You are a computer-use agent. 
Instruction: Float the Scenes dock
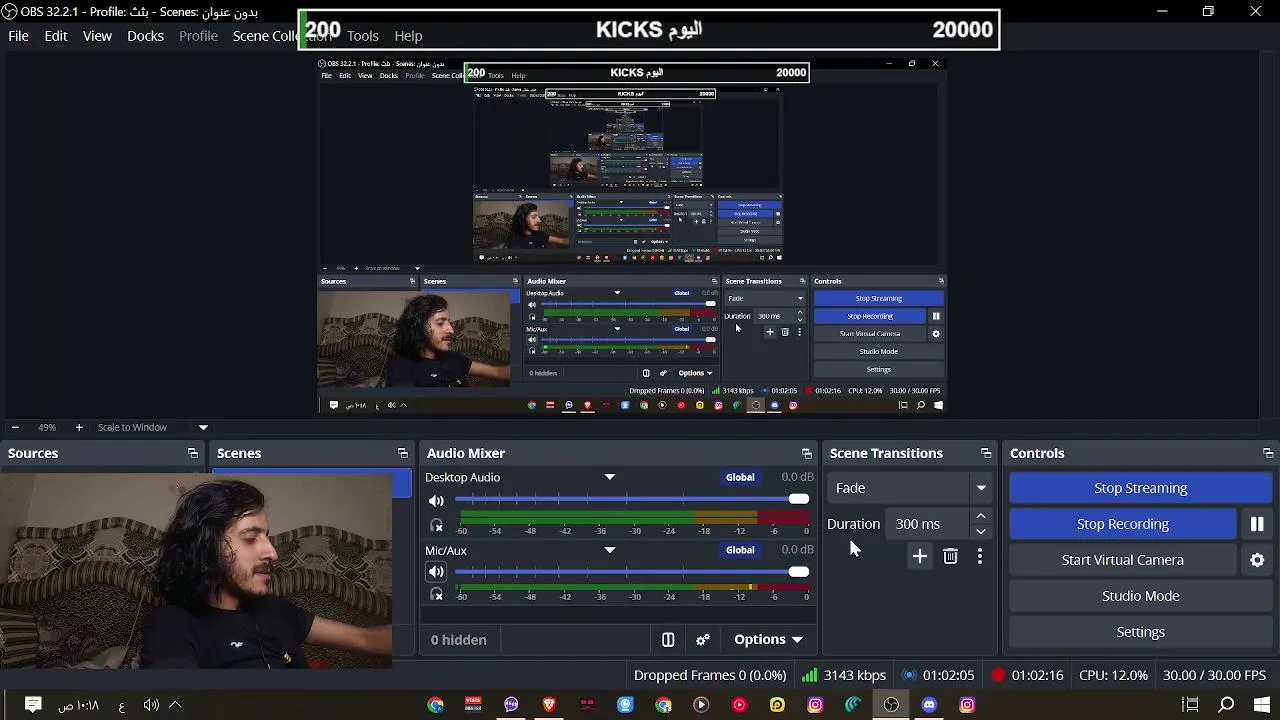pyautogui.click(x=402, y=453)
